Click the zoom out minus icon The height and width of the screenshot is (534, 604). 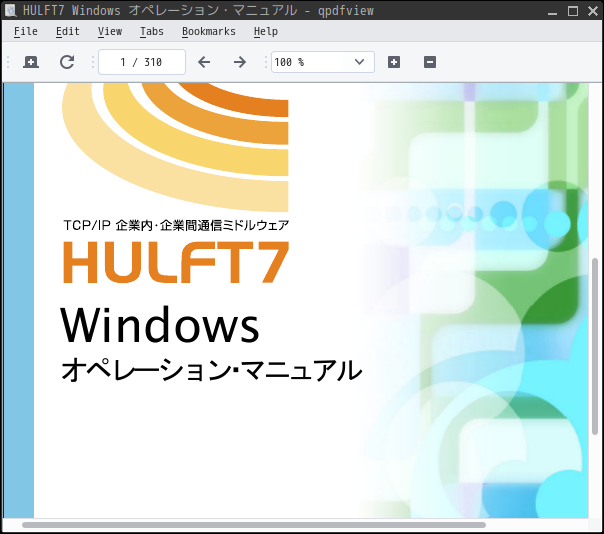[430, 62]
